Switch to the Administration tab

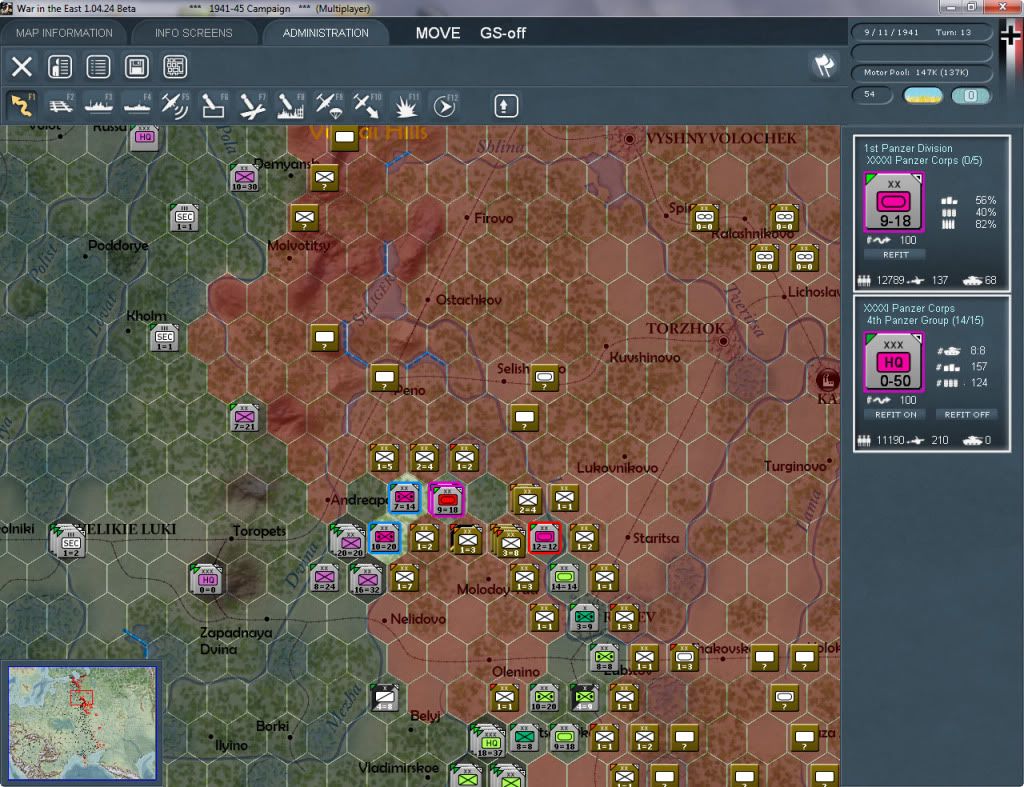coord(325,33)
